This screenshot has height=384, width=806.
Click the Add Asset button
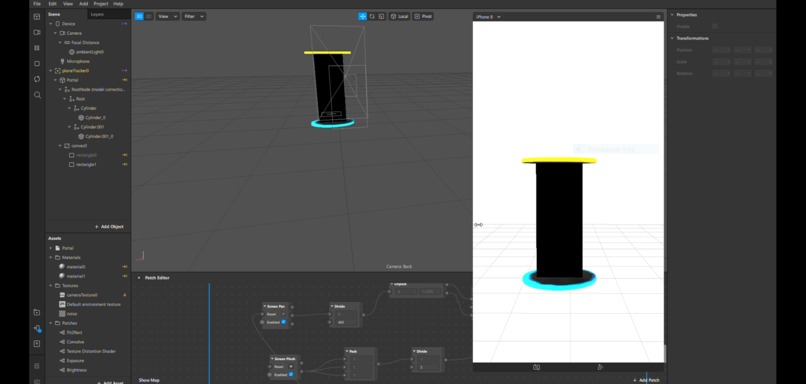(x=110, y=382)
